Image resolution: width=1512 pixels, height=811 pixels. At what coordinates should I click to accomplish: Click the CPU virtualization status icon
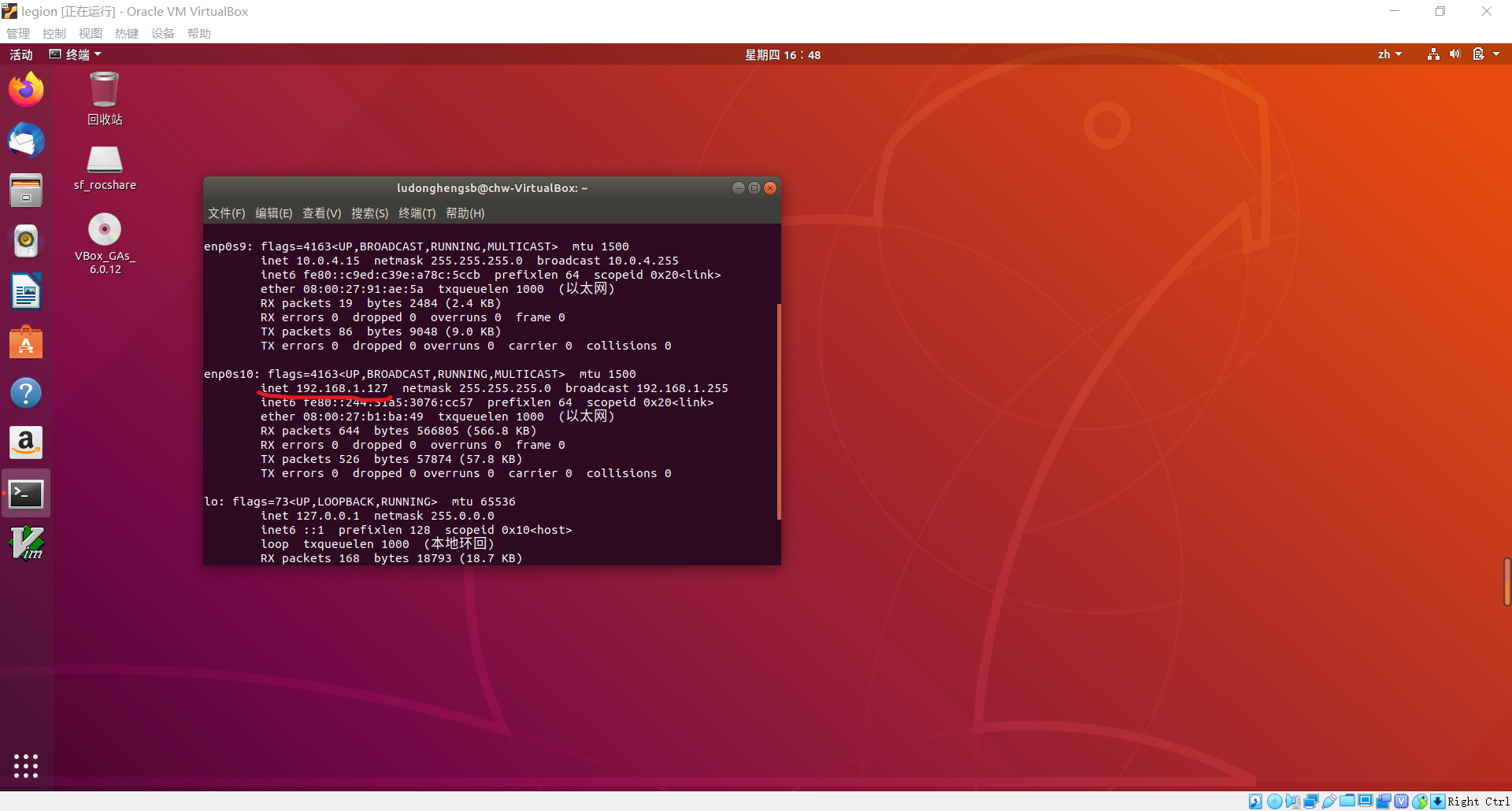[1402, 802]
